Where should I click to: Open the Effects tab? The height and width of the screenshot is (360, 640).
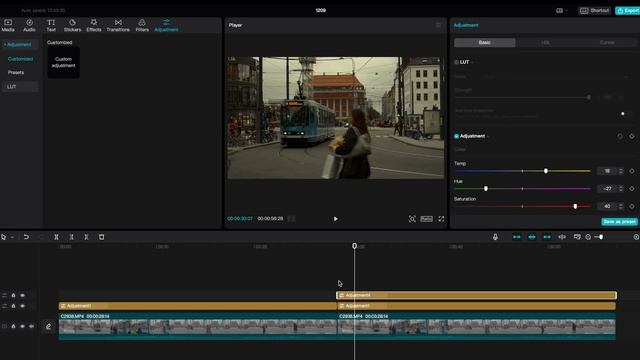93,25
